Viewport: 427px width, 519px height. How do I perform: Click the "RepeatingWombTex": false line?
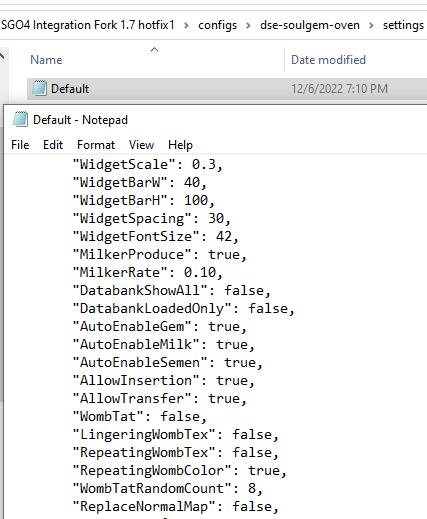pyautogui.click(x=176, y=452)
